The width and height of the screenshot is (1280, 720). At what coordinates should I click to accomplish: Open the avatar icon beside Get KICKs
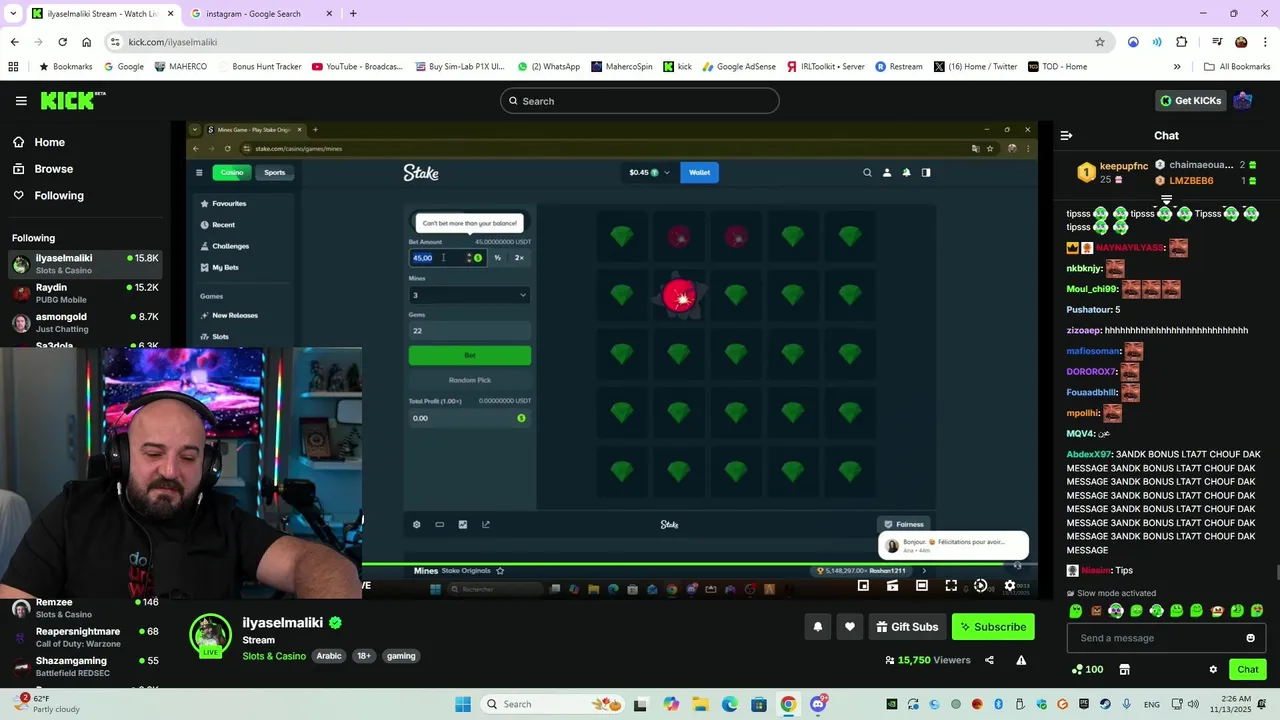tap(1243, 100)
